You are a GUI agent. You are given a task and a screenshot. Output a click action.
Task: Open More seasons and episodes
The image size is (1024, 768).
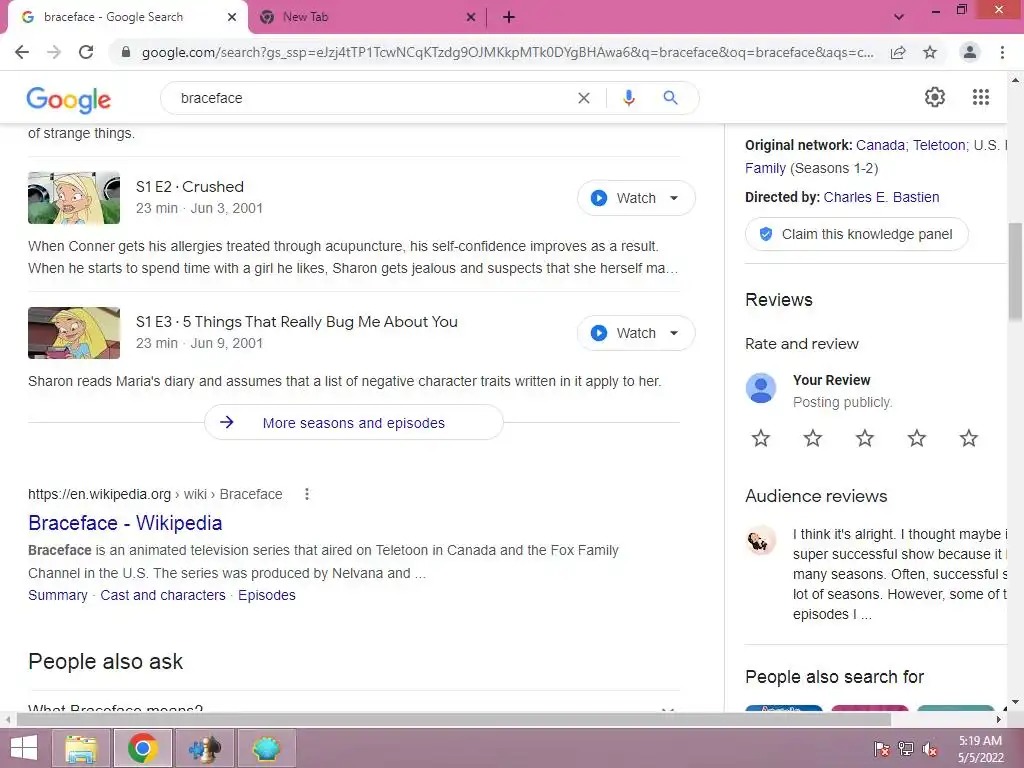coord(353,423)
